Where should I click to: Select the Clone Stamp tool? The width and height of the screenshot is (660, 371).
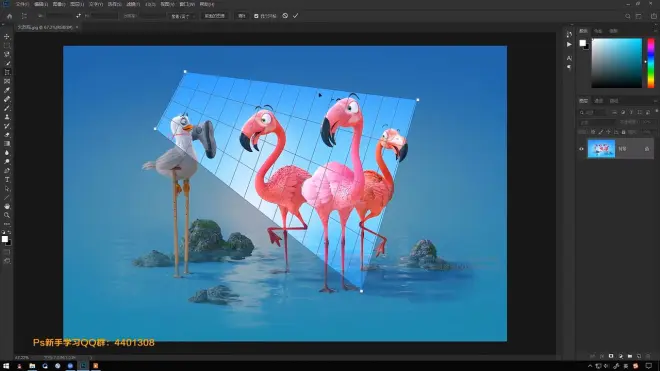click(x=7, y=117)
